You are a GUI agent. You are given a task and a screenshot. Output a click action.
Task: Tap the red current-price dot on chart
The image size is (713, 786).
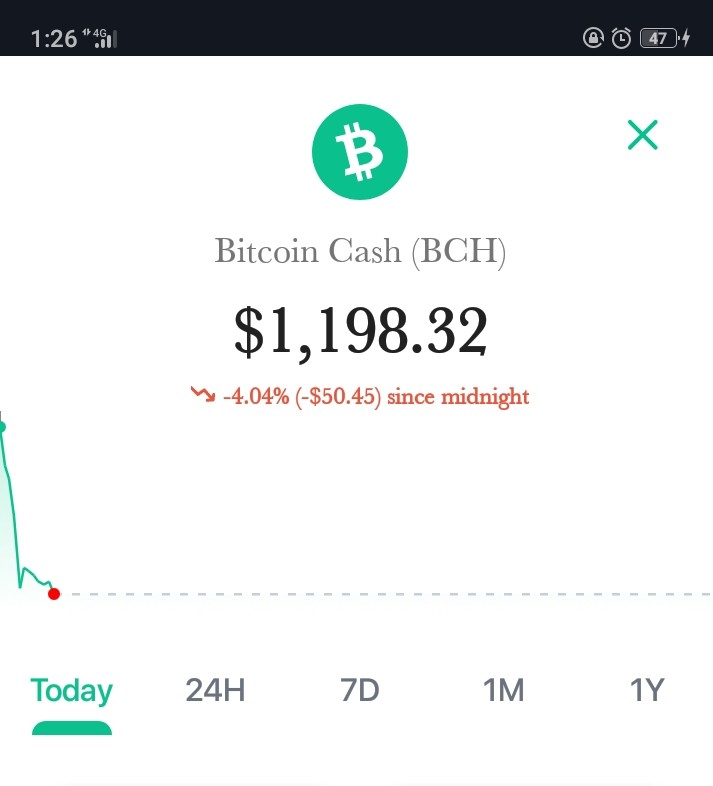coord(54,594)
